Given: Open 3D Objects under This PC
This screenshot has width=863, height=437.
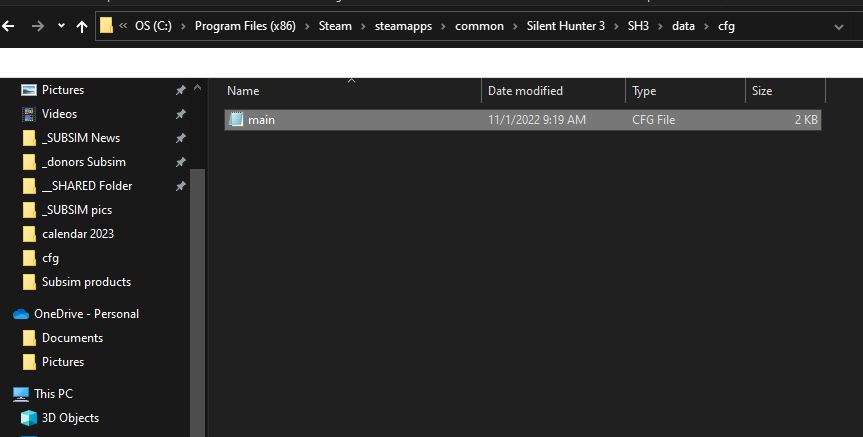Looking at the screenshot, I should point(70,418).
